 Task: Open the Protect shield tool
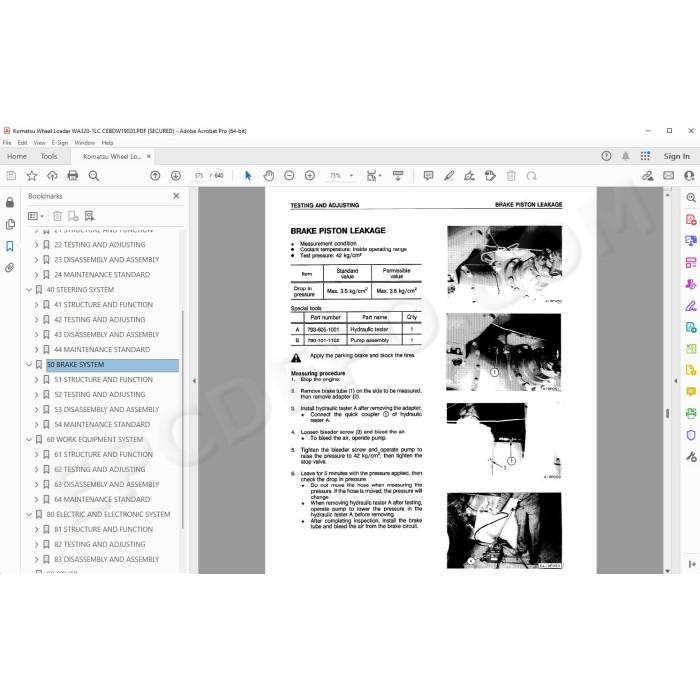pos(691,435)
